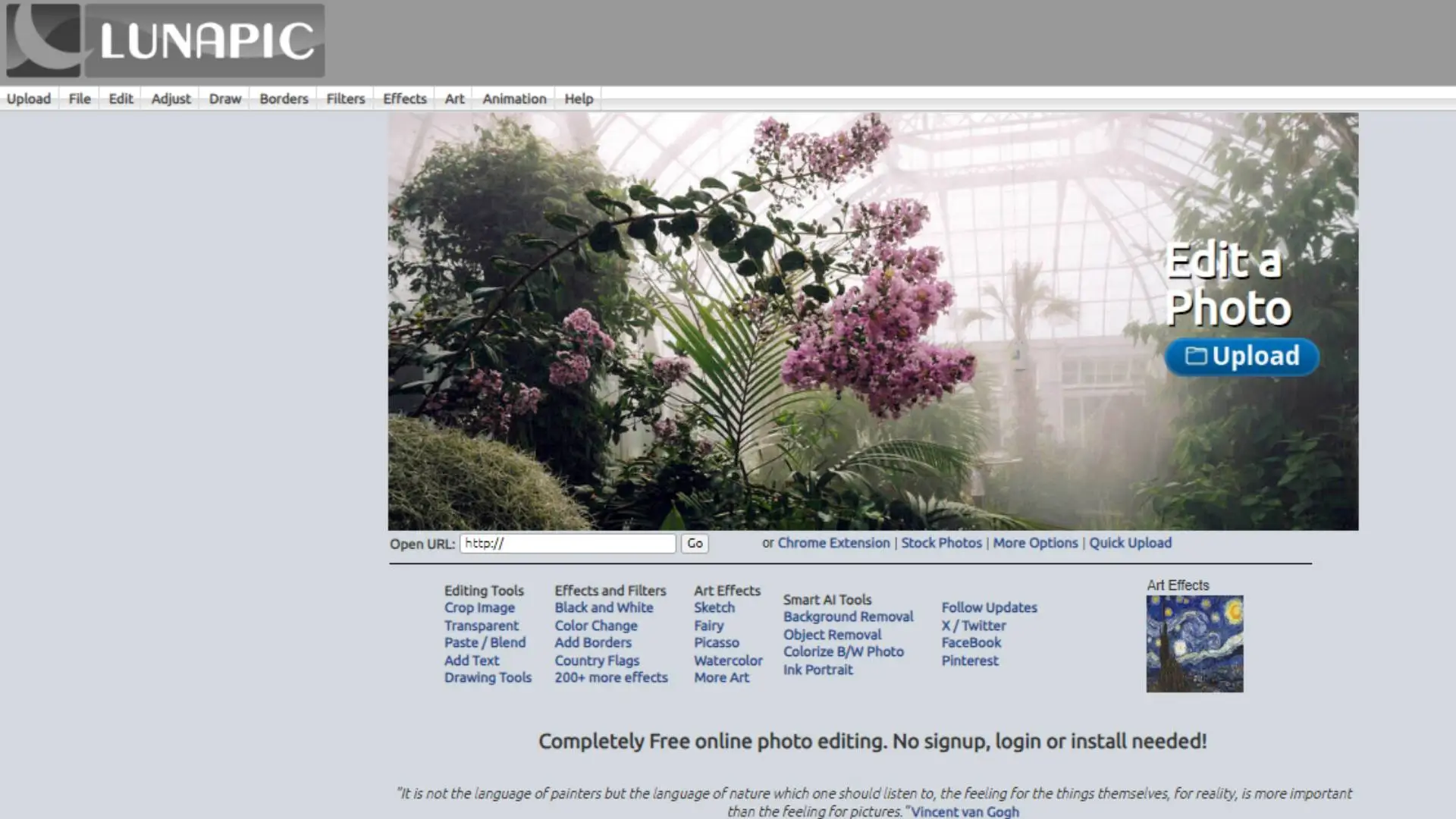The image size is (1456, 819).
Task: Open the Crop Image tool link
Action: (479, 607)
